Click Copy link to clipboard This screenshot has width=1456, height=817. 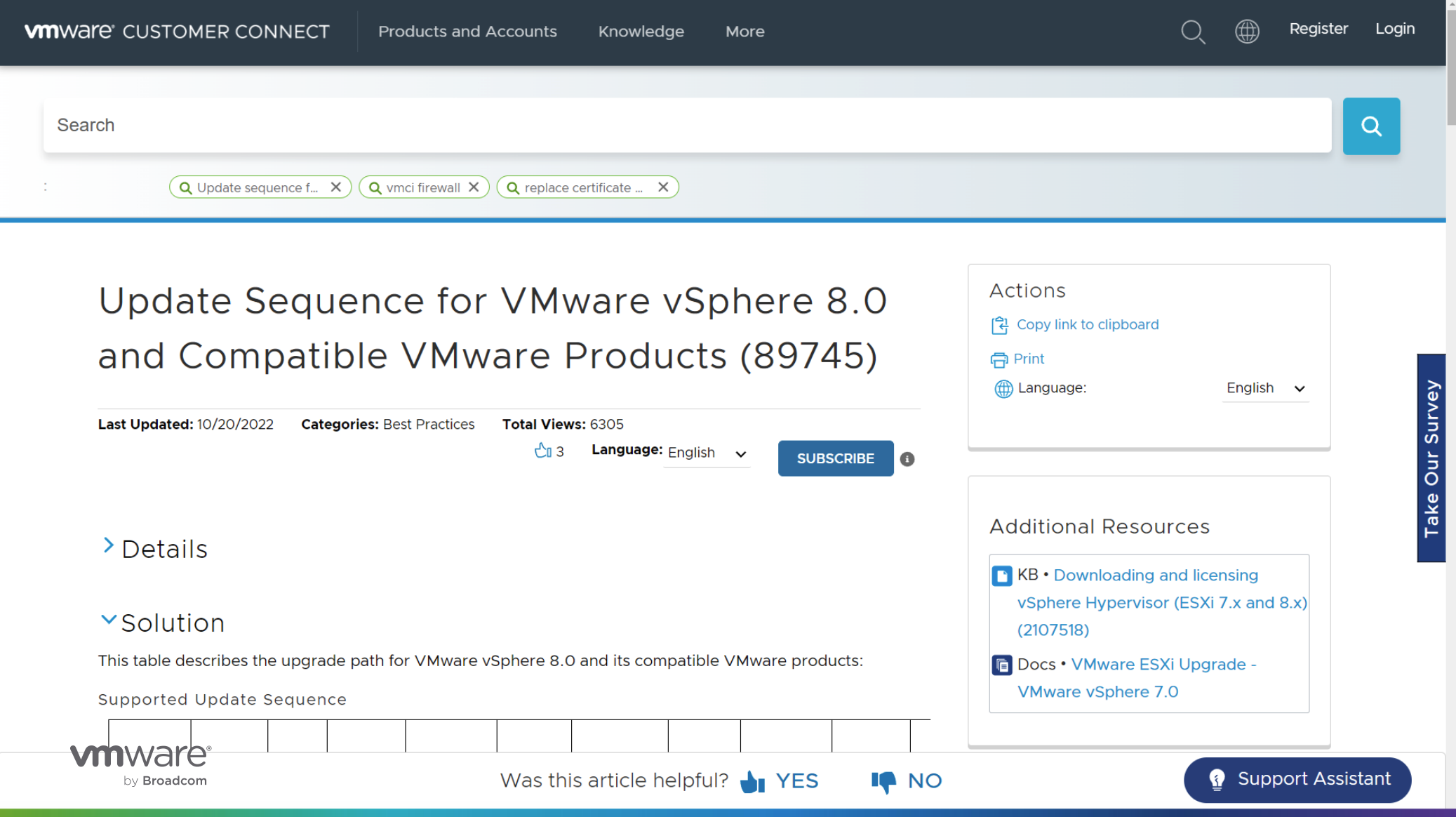pos(1087,325)
